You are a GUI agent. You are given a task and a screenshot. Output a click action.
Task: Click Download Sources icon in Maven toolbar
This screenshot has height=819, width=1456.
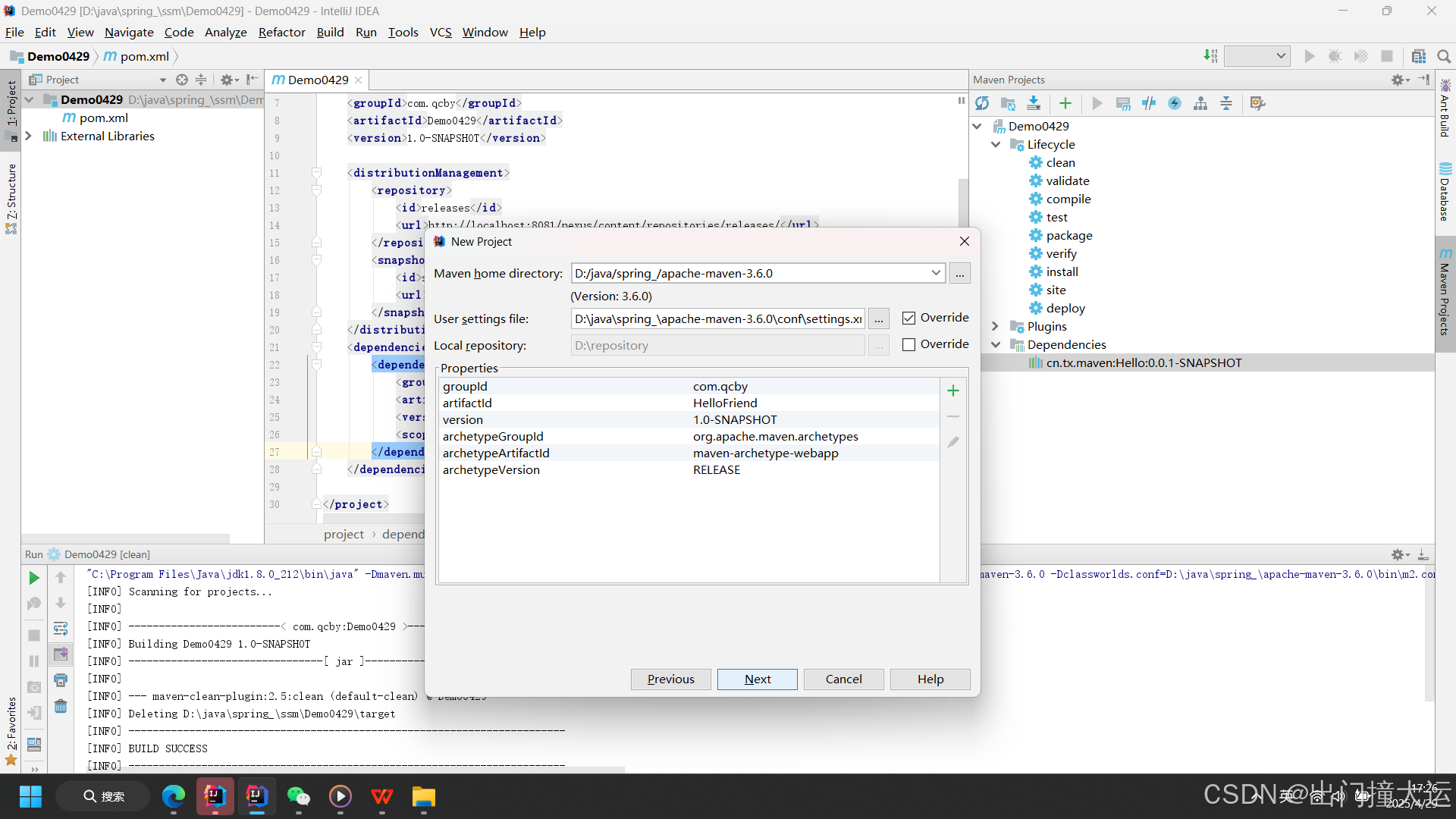1034,103
